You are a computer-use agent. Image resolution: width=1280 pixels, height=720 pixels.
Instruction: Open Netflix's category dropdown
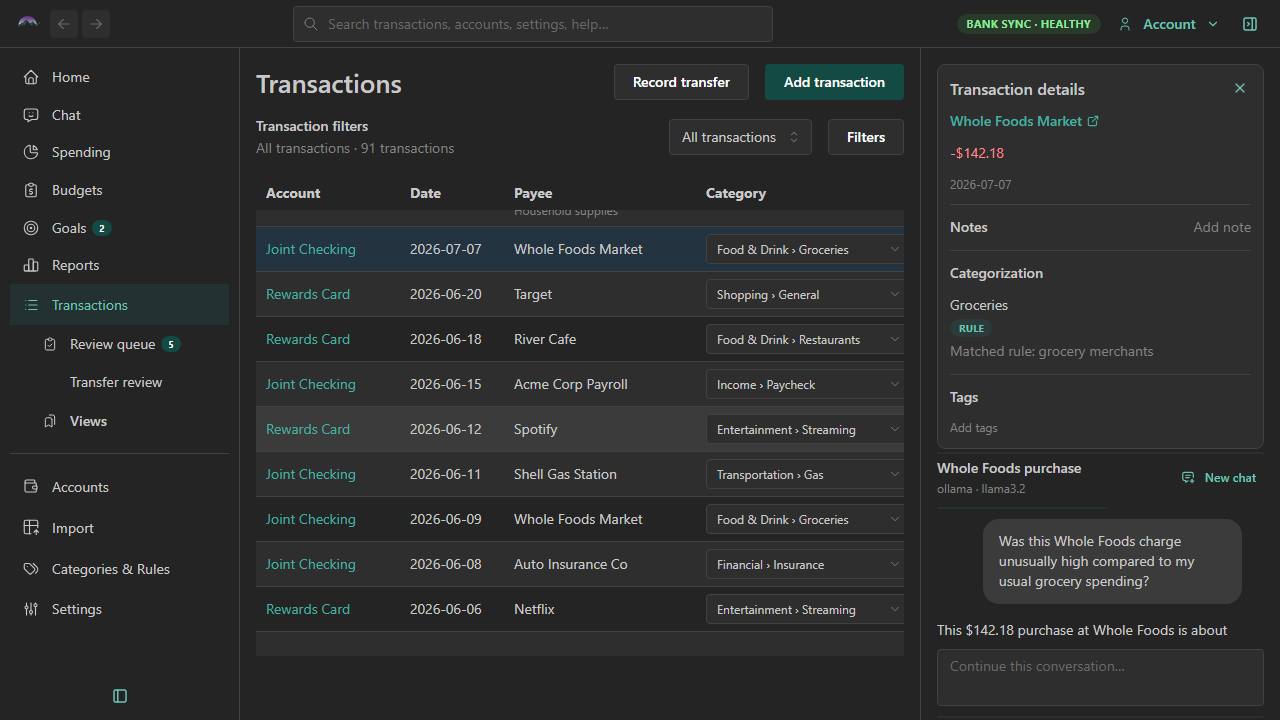click(806, 609)
